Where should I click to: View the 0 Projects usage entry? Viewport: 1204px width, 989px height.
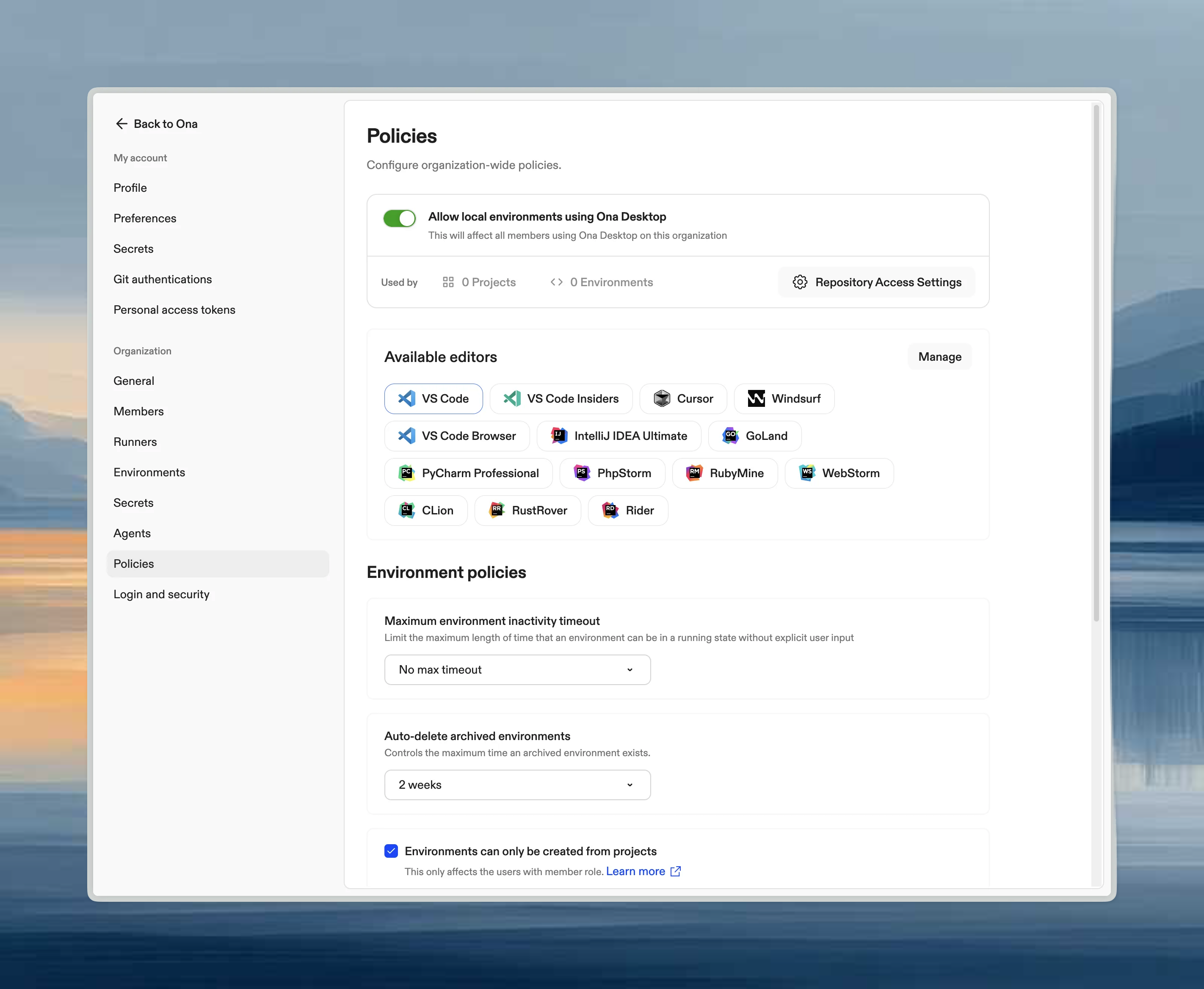click(x=480, y=282)
